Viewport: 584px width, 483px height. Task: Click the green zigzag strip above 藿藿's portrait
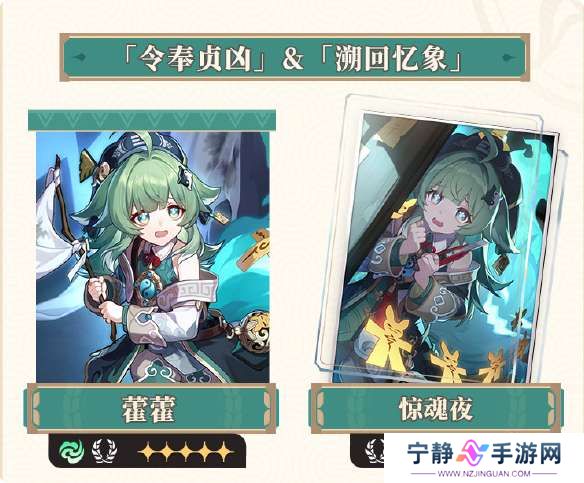click(x=152, y=120)
